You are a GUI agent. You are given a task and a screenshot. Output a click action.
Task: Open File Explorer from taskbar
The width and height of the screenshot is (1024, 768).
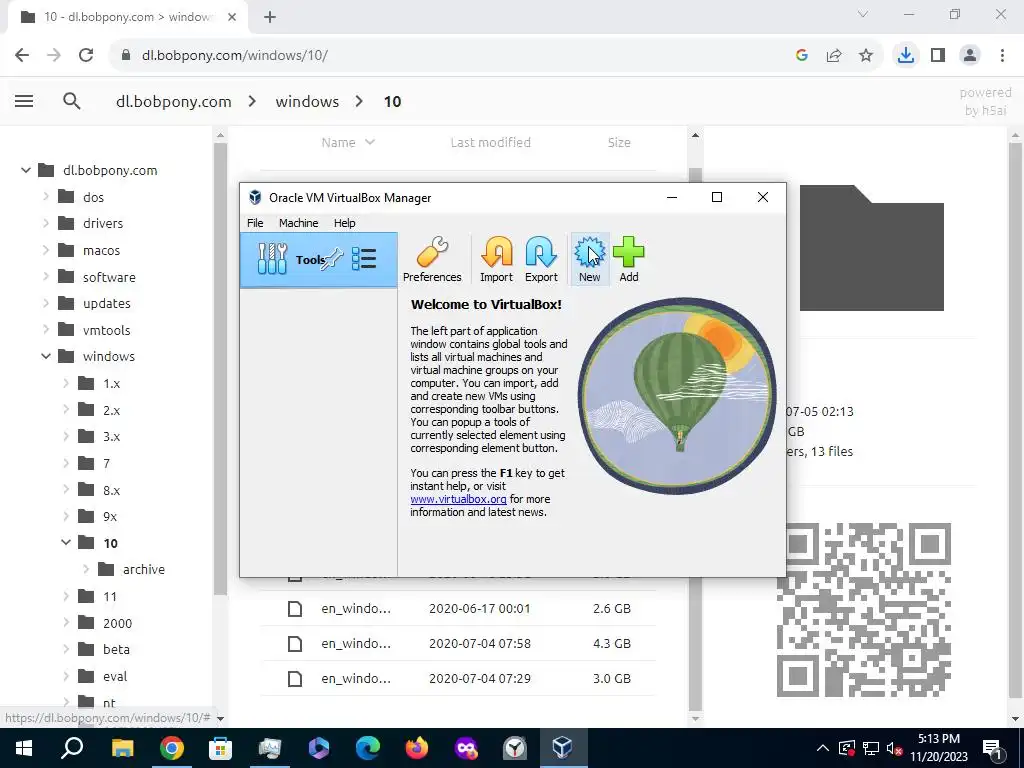[x=122, y=748]
